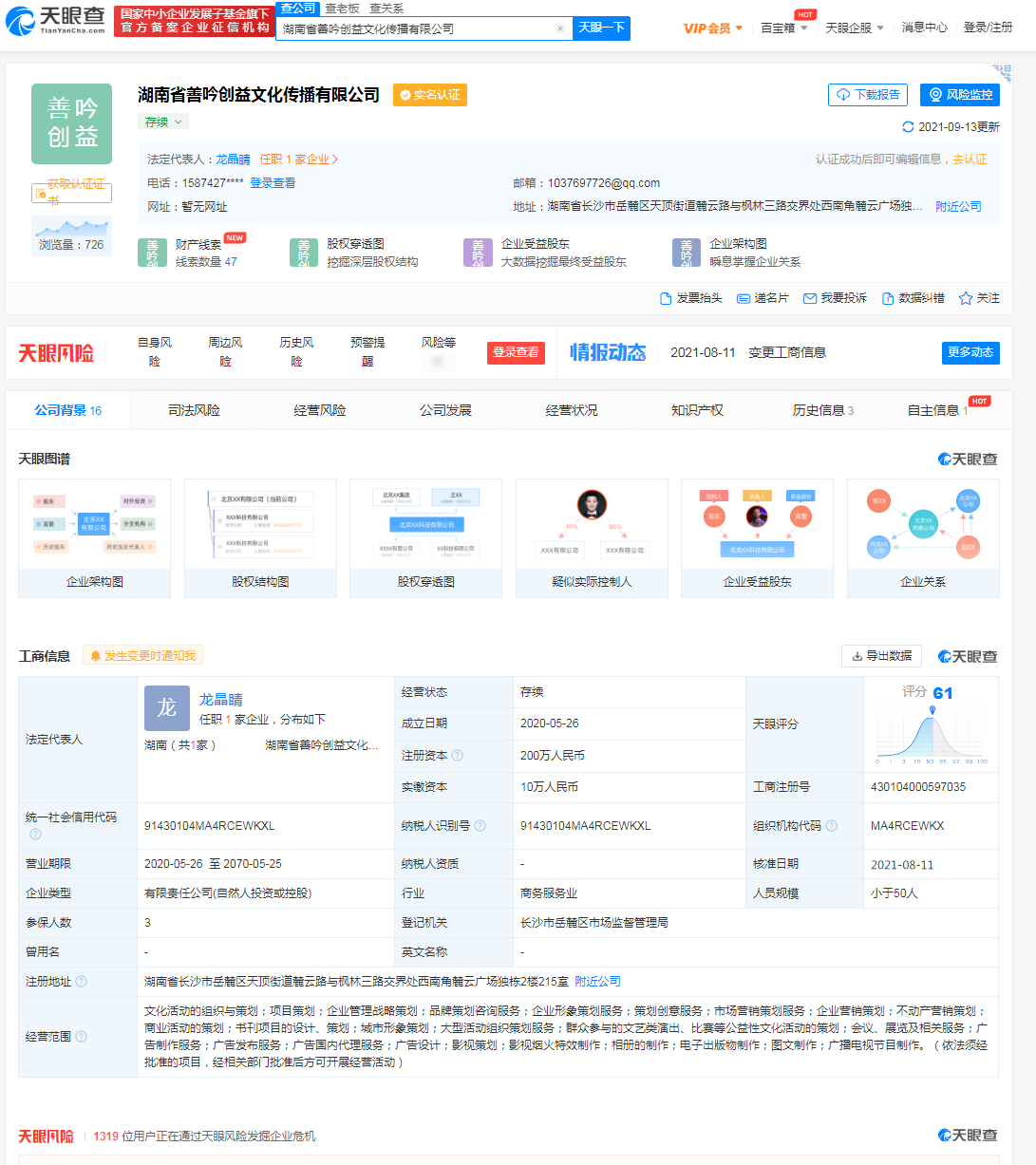Switch to the 知识产权 tab

point(697,410)
